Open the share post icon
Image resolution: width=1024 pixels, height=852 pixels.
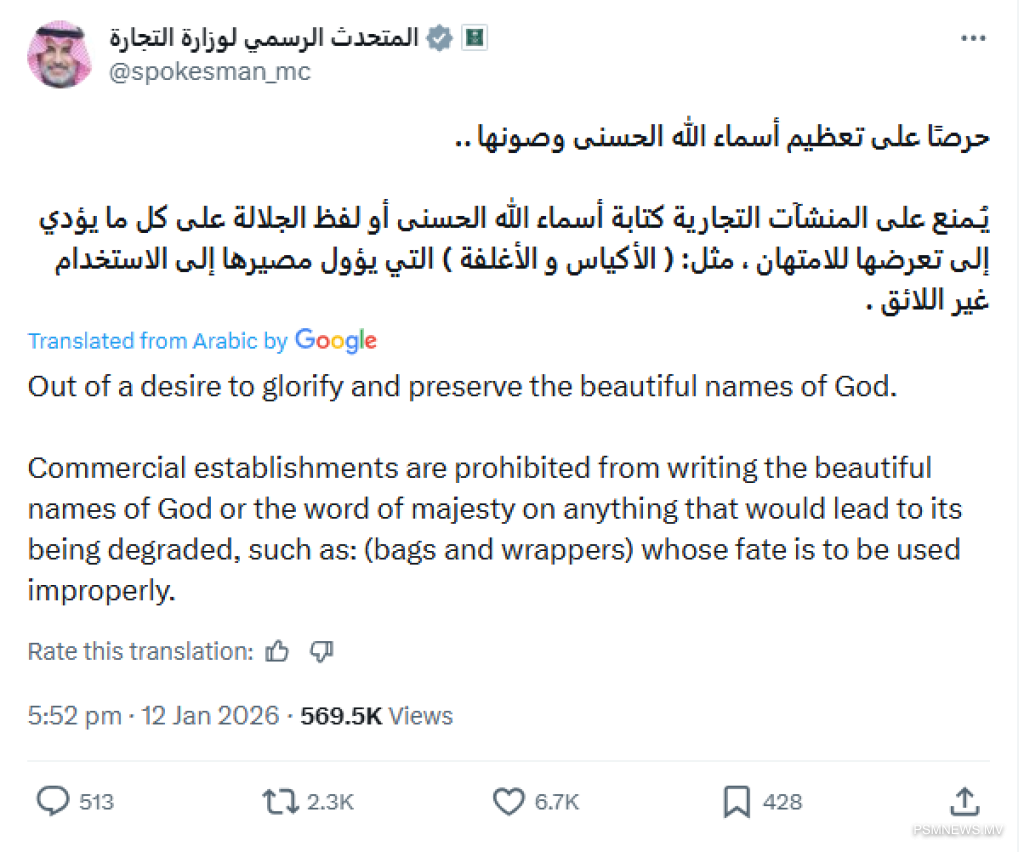[x=964, y=801]
